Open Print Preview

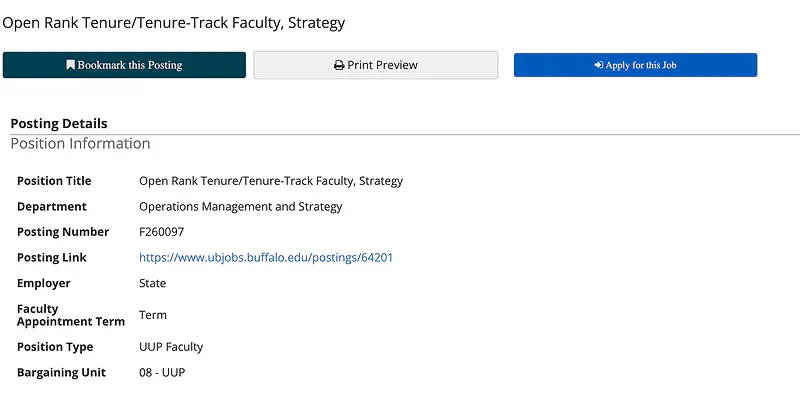pyautogui.click(x=376, y=65)
